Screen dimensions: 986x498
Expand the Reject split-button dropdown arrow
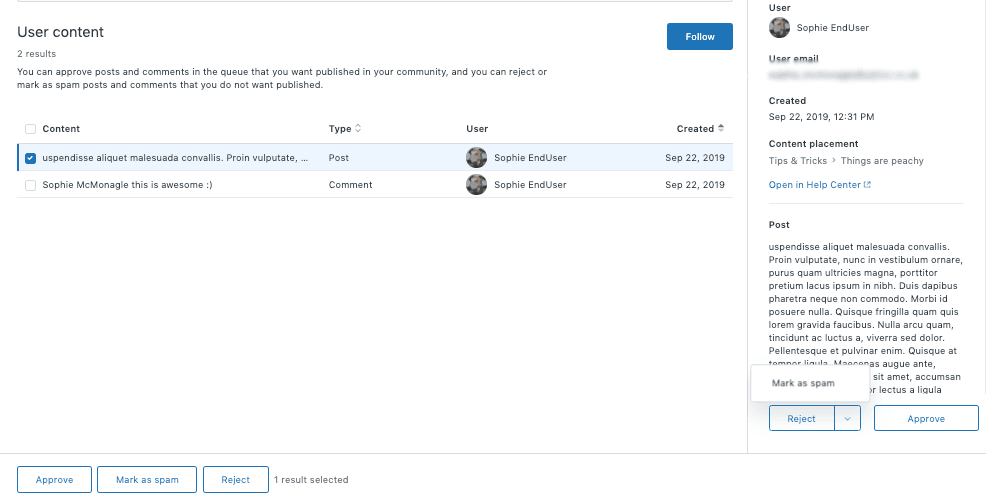848,419
